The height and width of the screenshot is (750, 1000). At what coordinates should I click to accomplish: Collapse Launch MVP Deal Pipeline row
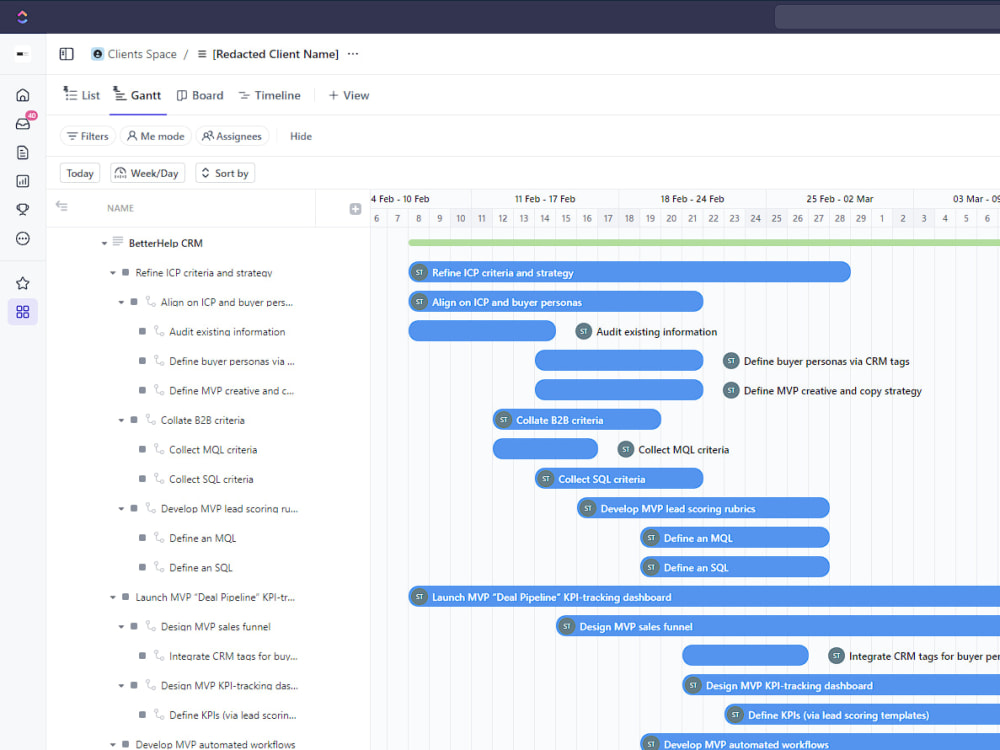pos(112,598)
